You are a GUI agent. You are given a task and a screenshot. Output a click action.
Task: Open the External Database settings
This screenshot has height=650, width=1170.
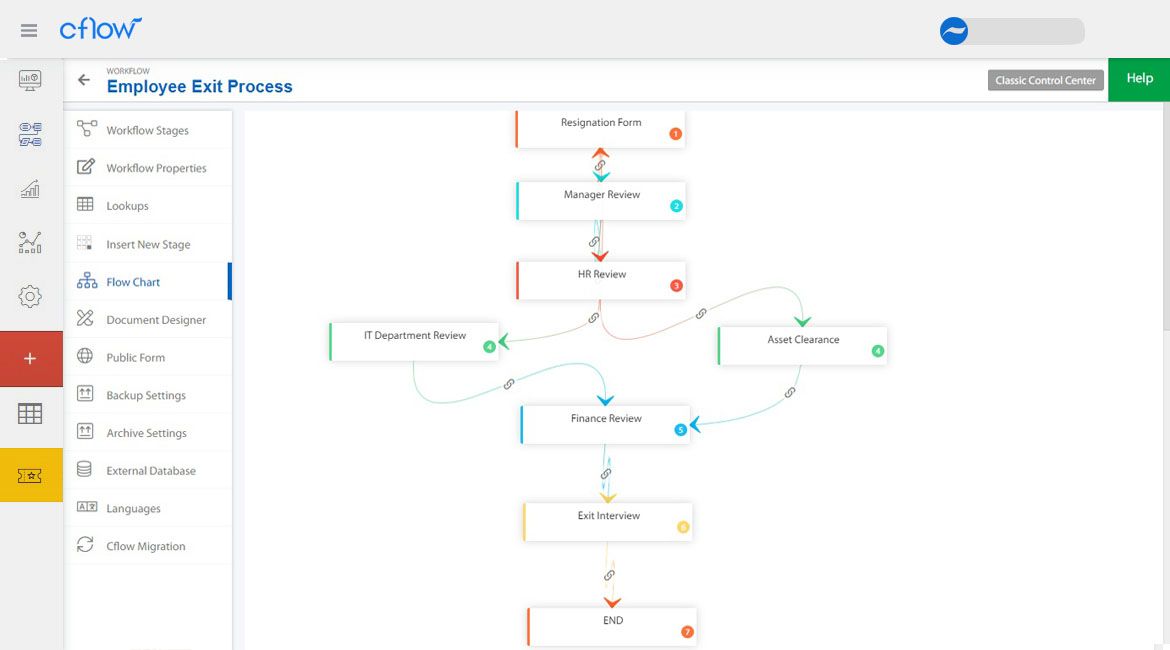(152, 470)
